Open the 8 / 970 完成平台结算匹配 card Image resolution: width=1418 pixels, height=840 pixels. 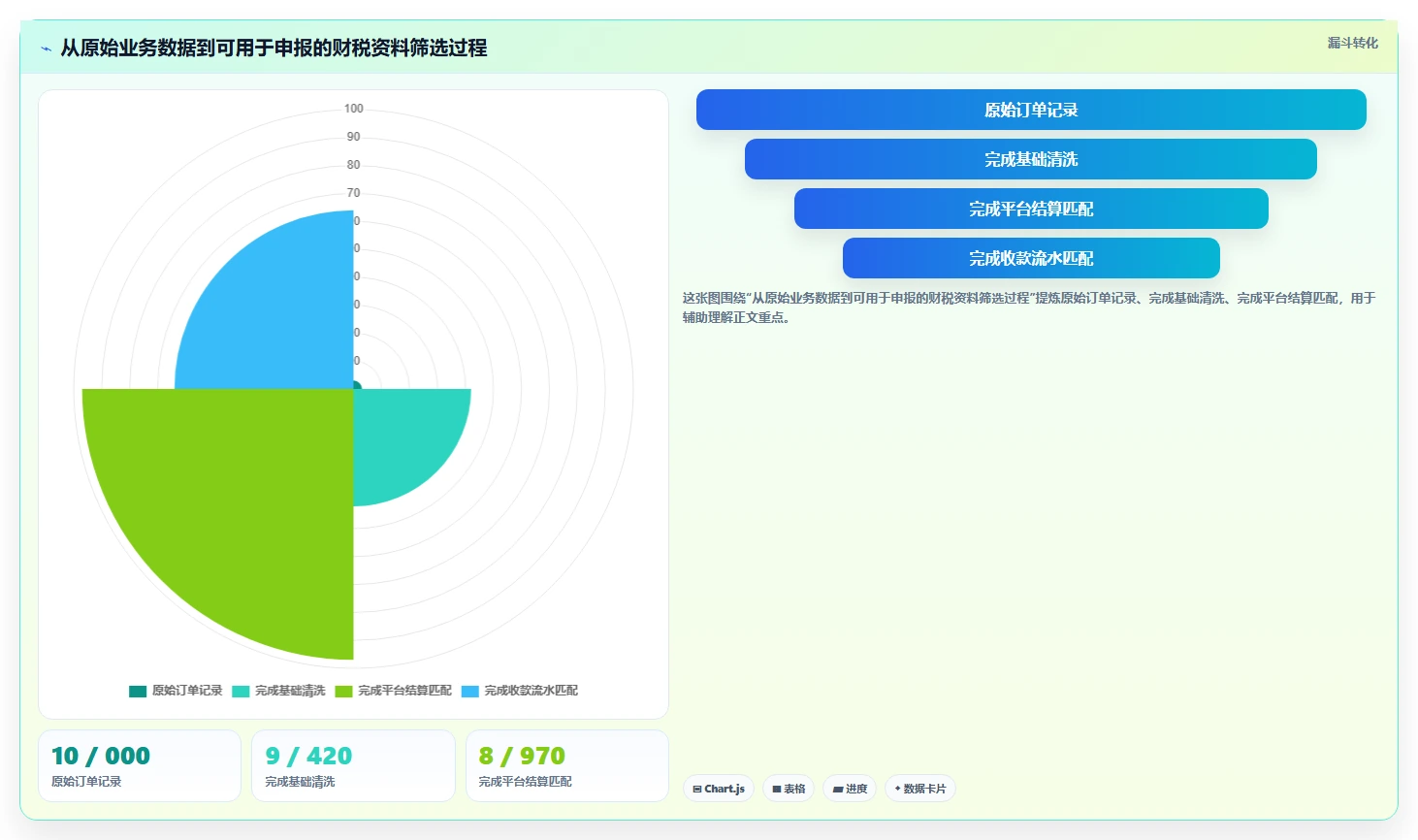567,766
